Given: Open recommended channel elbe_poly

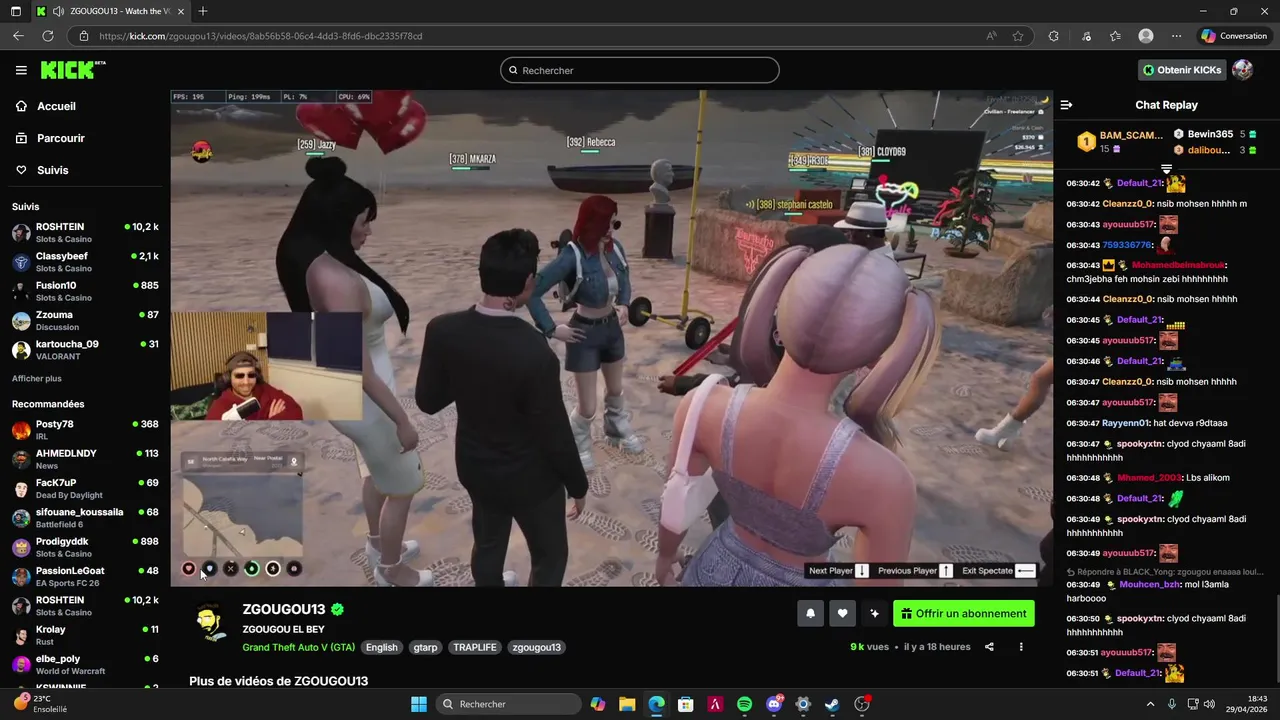Looking at the screenshot, I should [85, 664].
